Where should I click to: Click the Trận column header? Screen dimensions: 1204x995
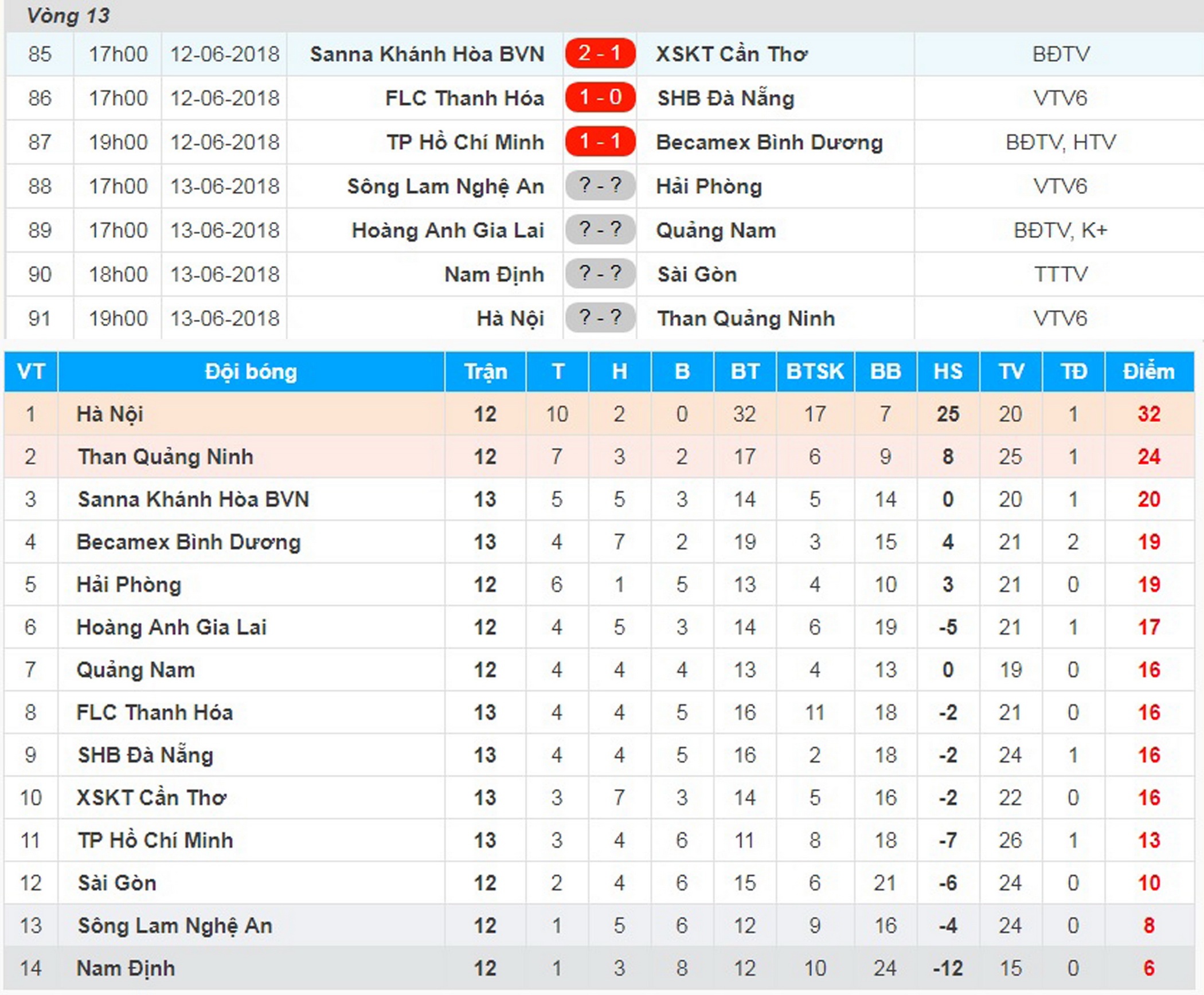485,371
